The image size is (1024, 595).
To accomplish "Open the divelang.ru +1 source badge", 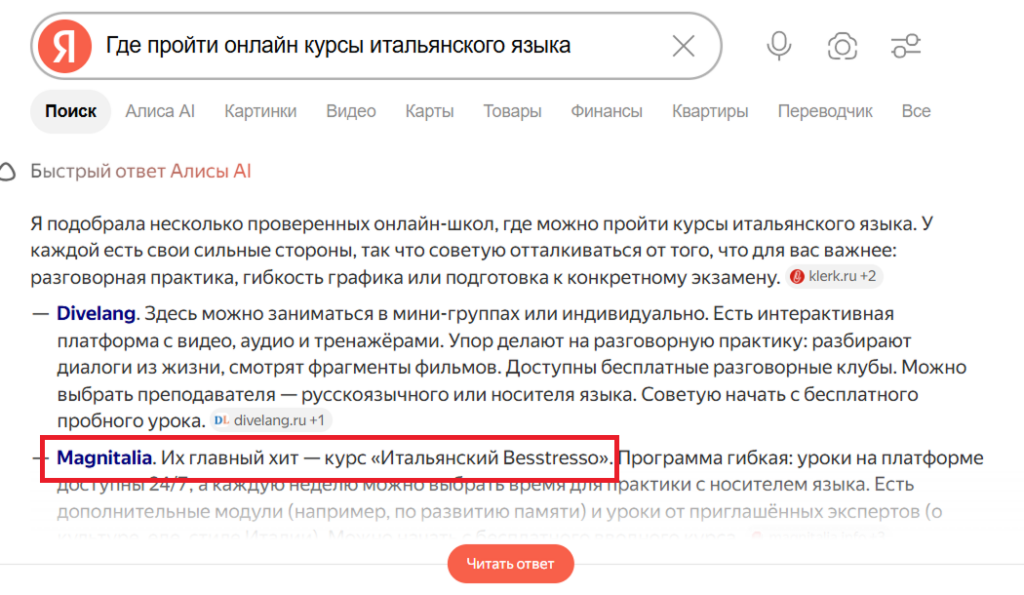I will pos(270,420).
